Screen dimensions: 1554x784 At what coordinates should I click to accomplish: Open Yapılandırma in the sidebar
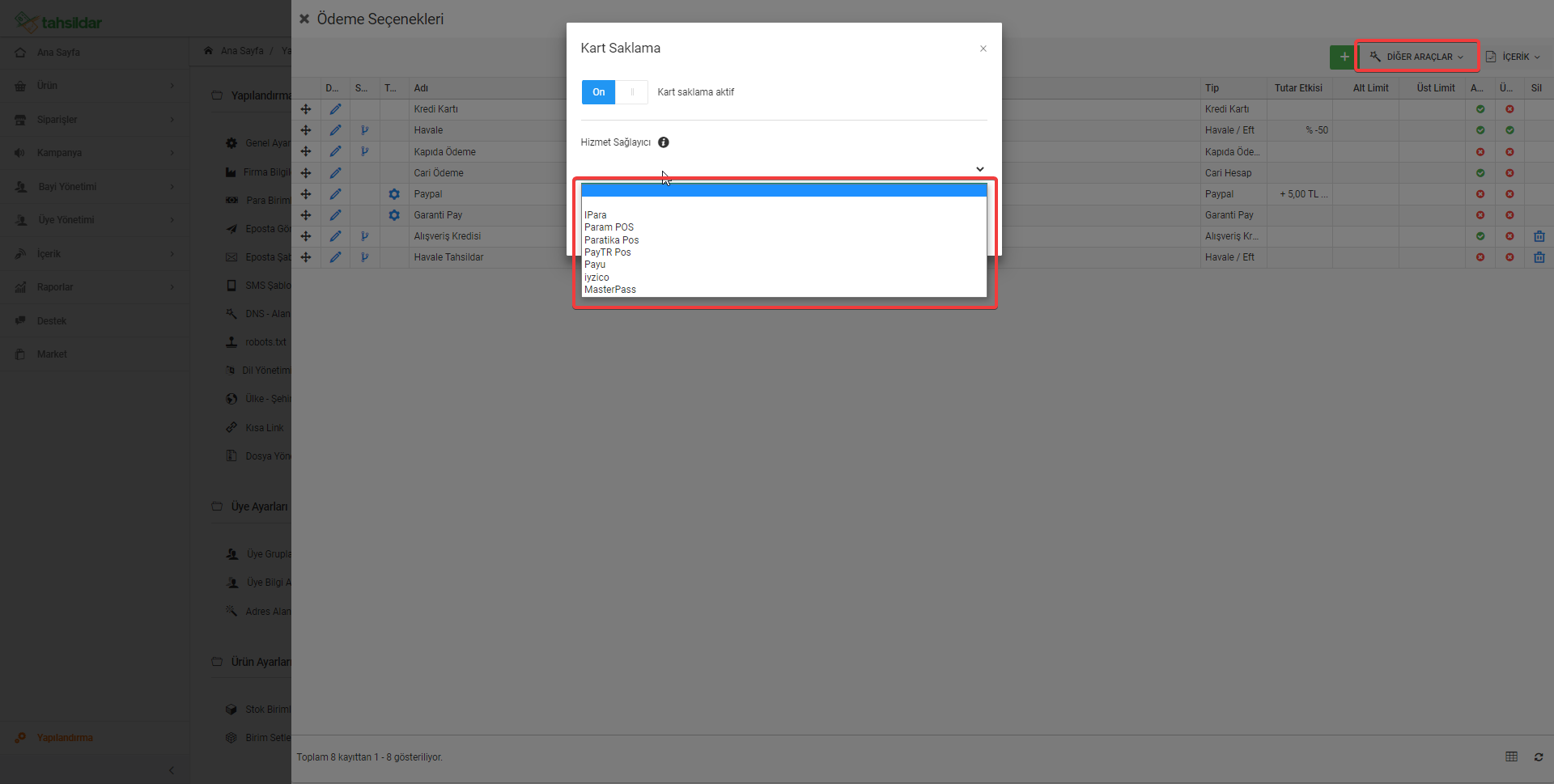pyautogui.click(x=95, y=738)
